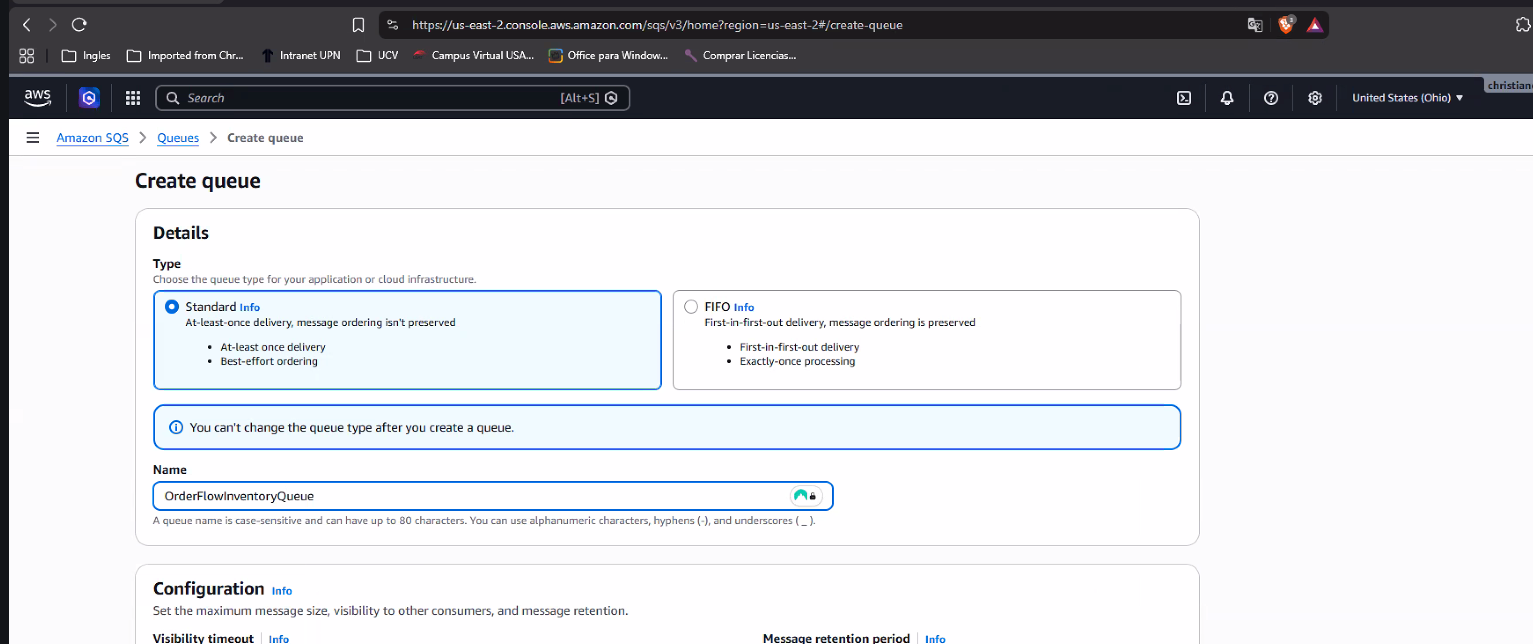Viewport: 1533px width, 644px height.
Task: Select the Standard queue type
Action: pyautogui.click(x=172, y=307)
